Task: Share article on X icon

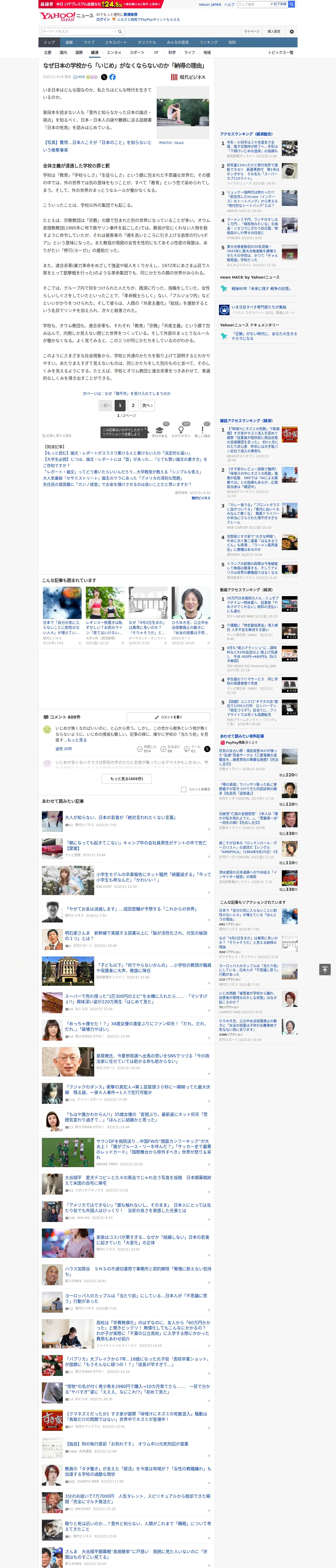Action: [x=104, y=77]
